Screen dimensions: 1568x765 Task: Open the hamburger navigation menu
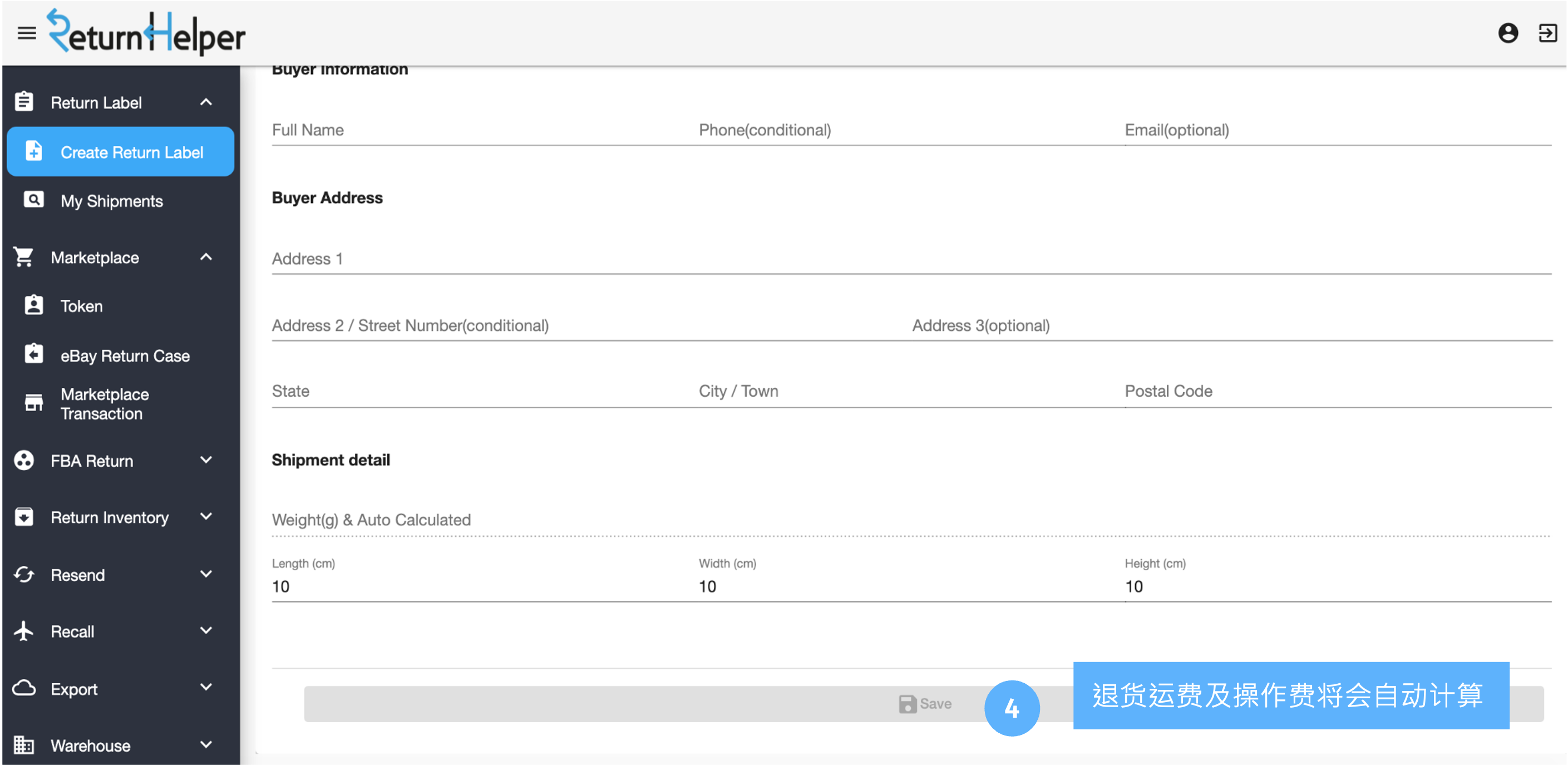point(27,33)
